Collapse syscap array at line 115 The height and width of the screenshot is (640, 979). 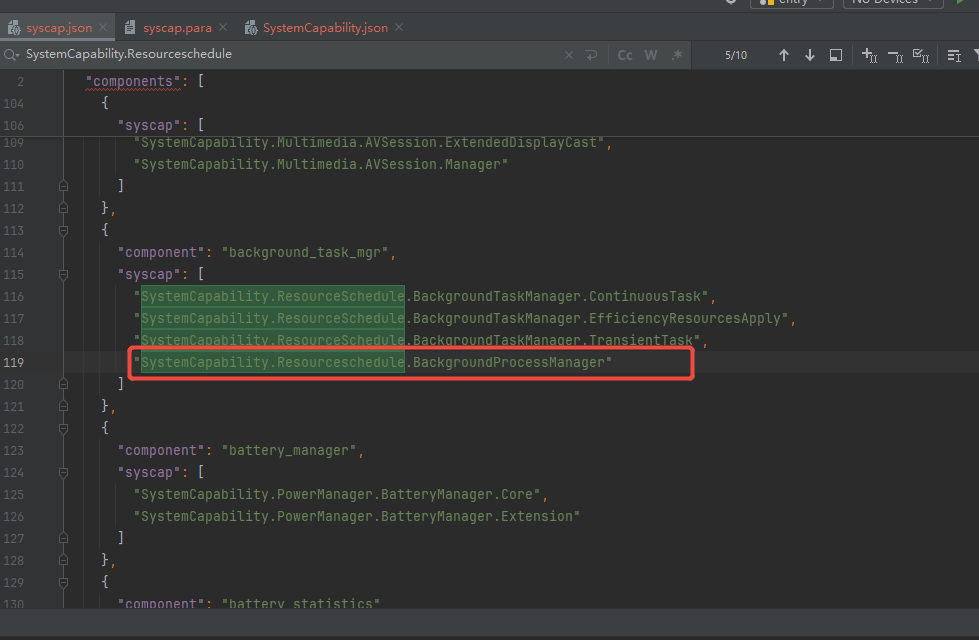[63, 274]
